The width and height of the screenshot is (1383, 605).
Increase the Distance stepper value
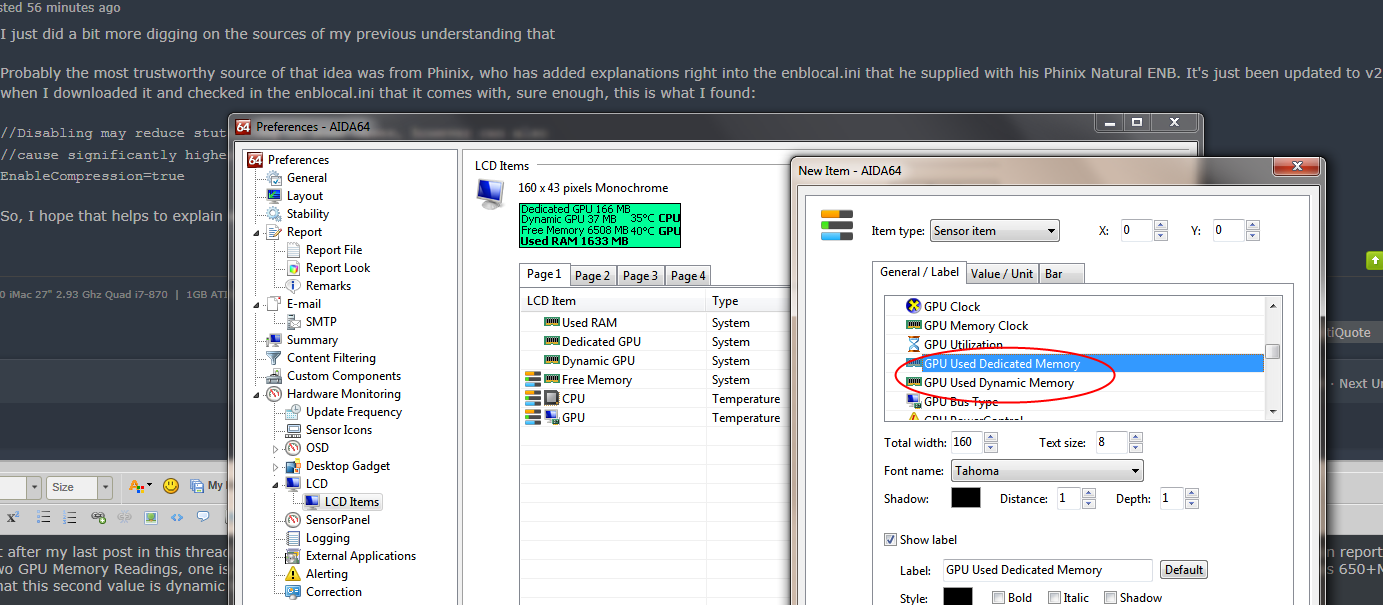click(x=1089, y=493)
